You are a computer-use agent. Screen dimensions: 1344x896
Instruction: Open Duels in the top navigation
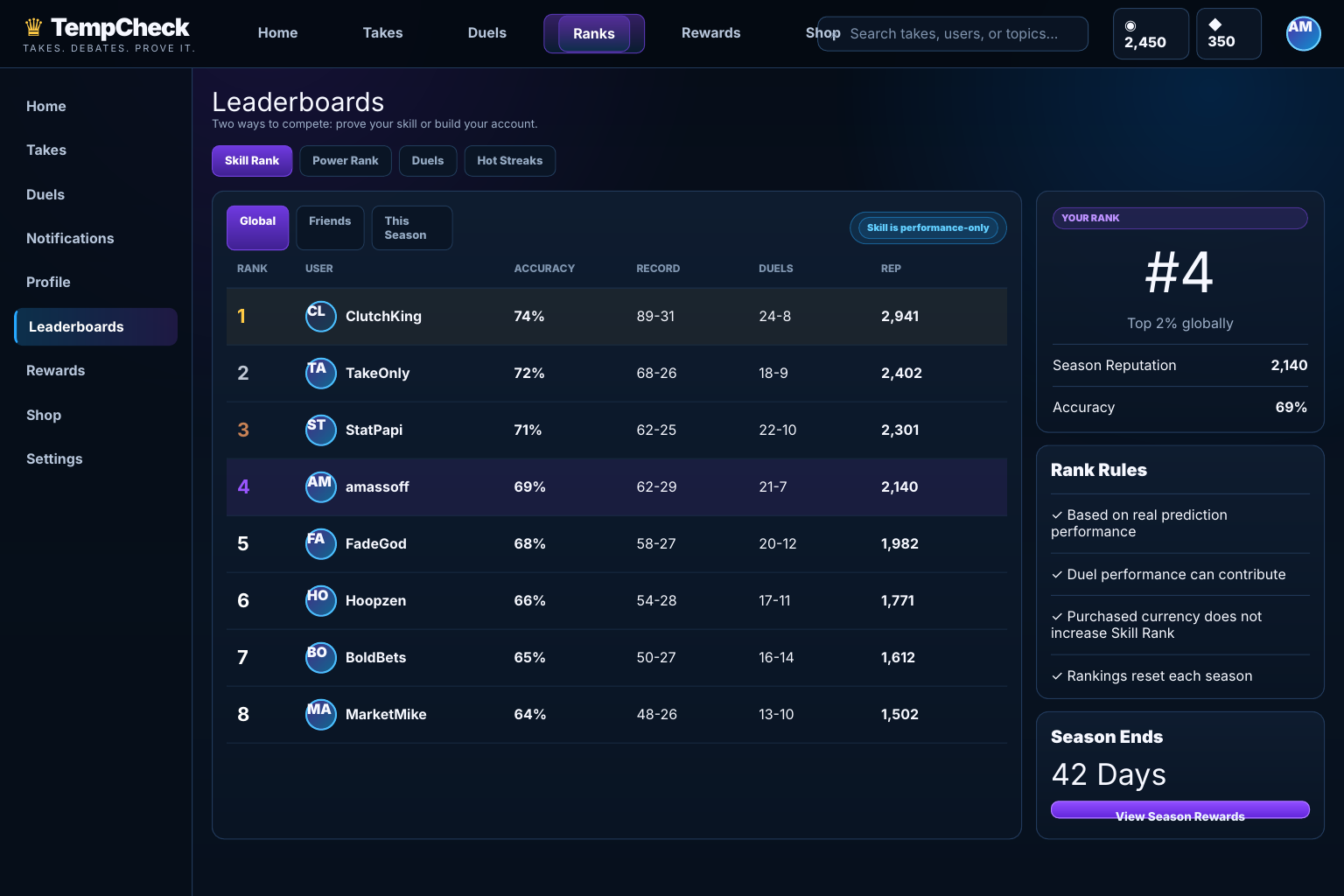click(x=486, y=32)
